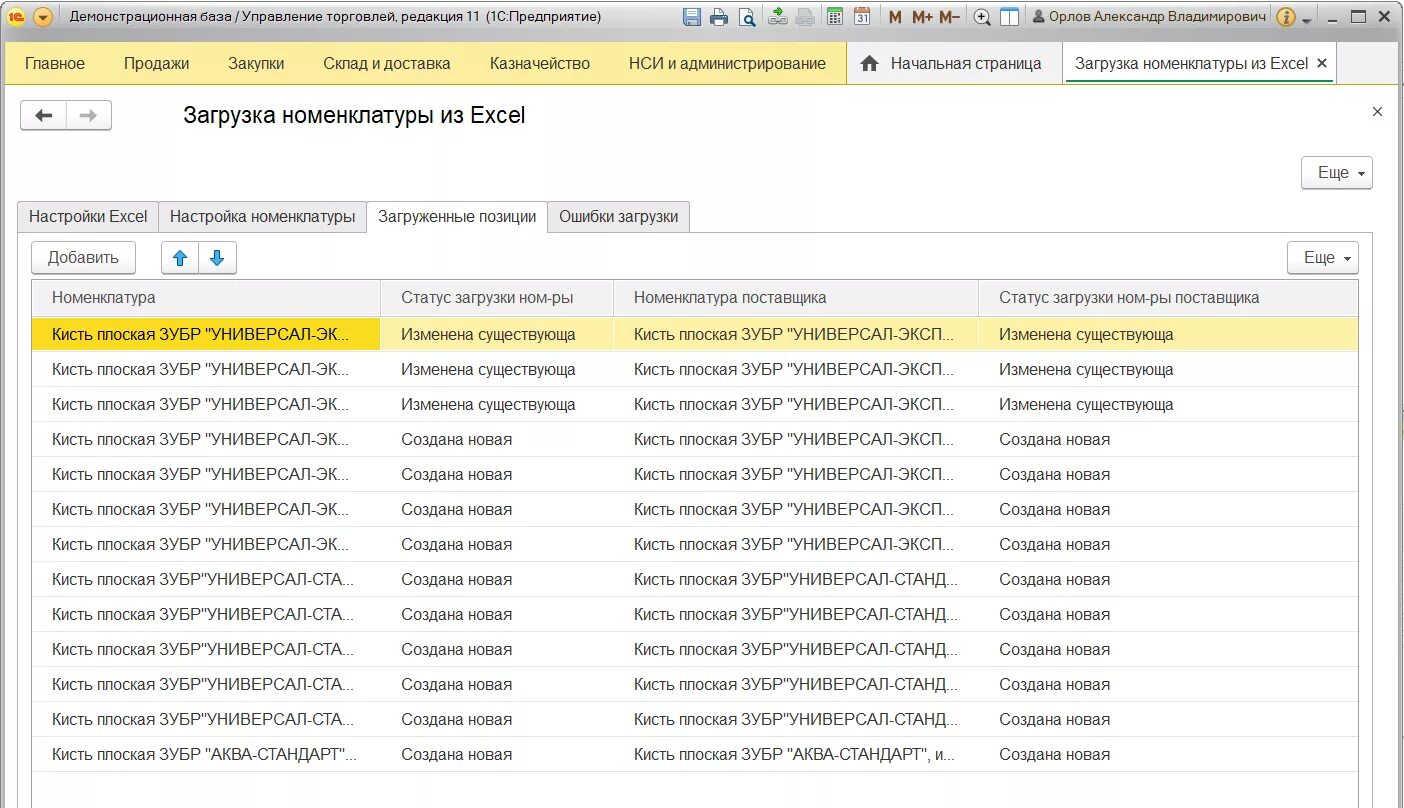Viewport: 1404px width, 808px height.
Task: Open the Закупки section
Action: [x=256, y=63]
